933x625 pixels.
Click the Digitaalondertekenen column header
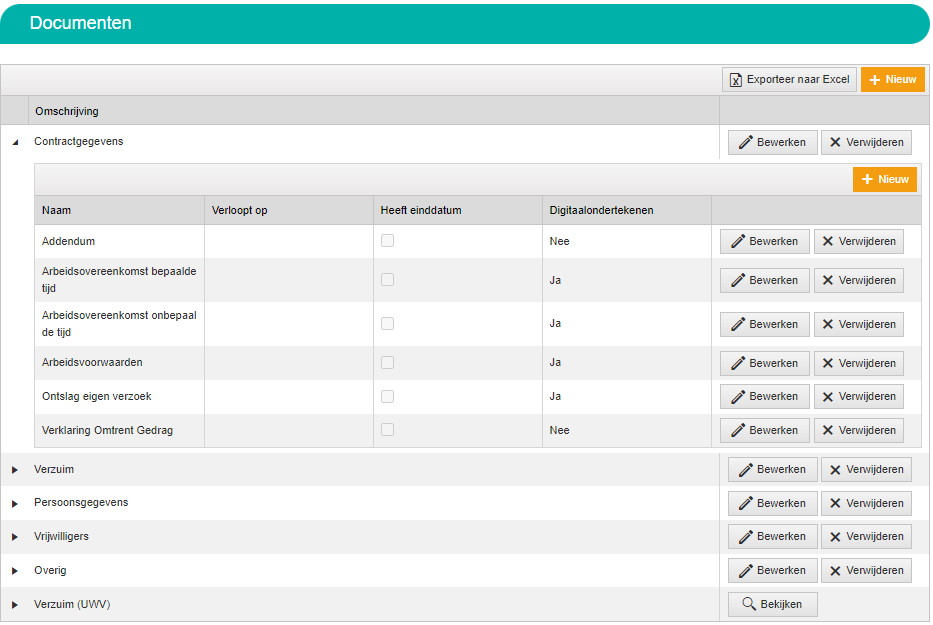point(601,210)
